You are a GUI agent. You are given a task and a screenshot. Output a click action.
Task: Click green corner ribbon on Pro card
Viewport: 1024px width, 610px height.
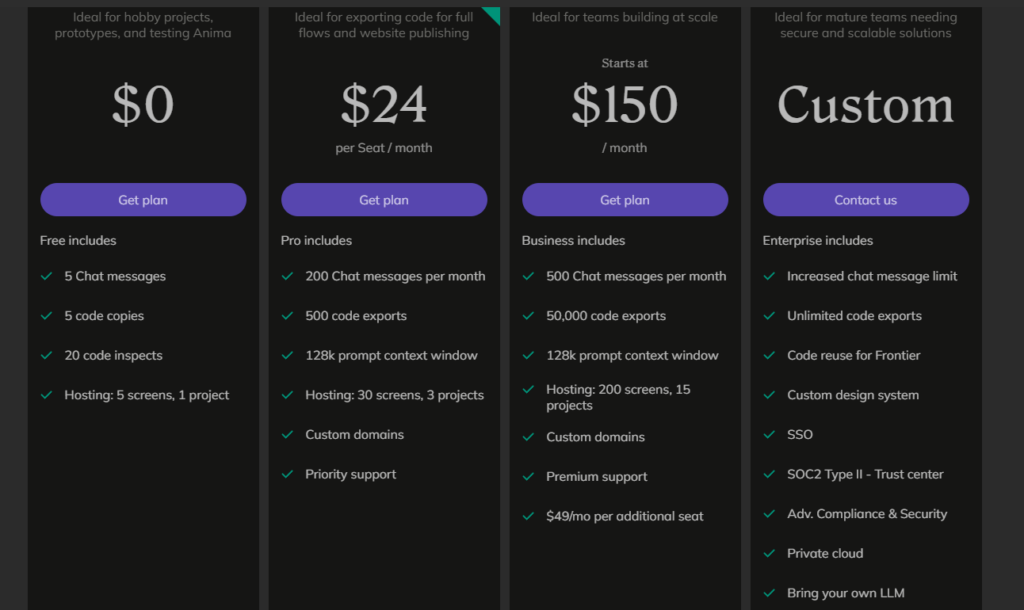point(494,13)
